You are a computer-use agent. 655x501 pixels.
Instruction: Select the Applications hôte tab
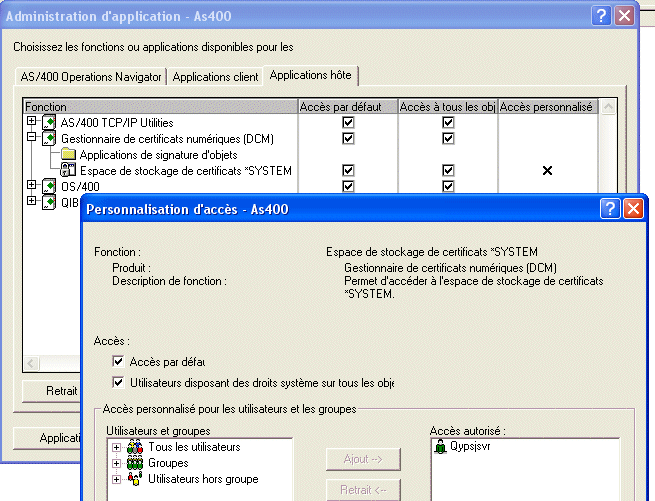pyautogui.click(x=310, y=75)
